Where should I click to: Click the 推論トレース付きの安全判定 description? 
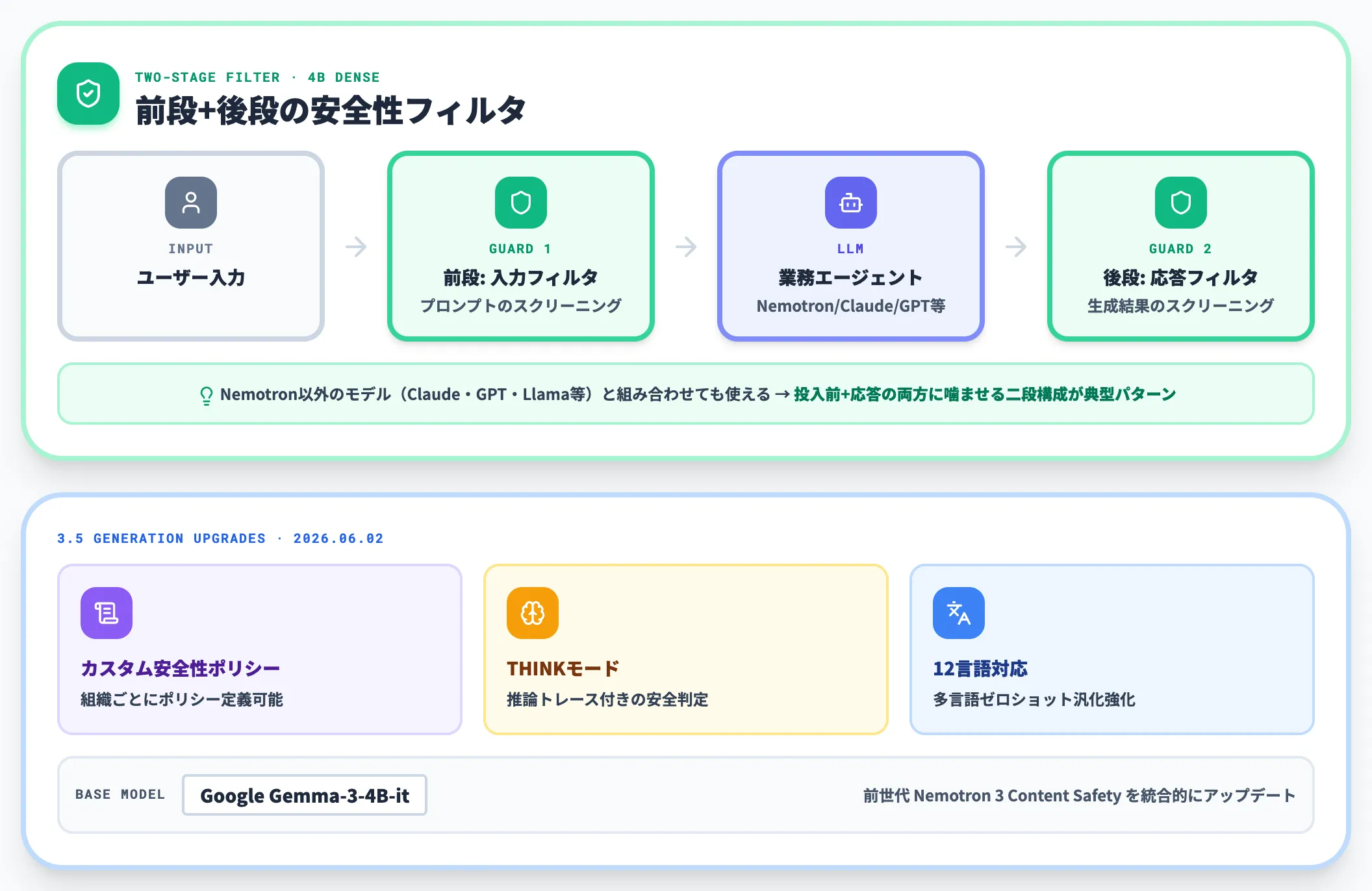click(607, 699)
